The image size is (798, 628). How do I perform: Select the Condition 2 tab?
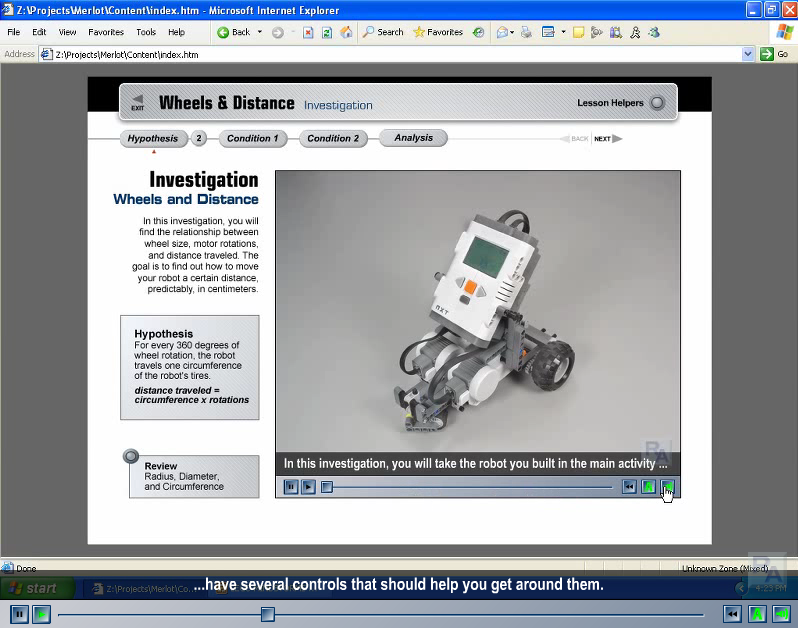click(333, 138)
